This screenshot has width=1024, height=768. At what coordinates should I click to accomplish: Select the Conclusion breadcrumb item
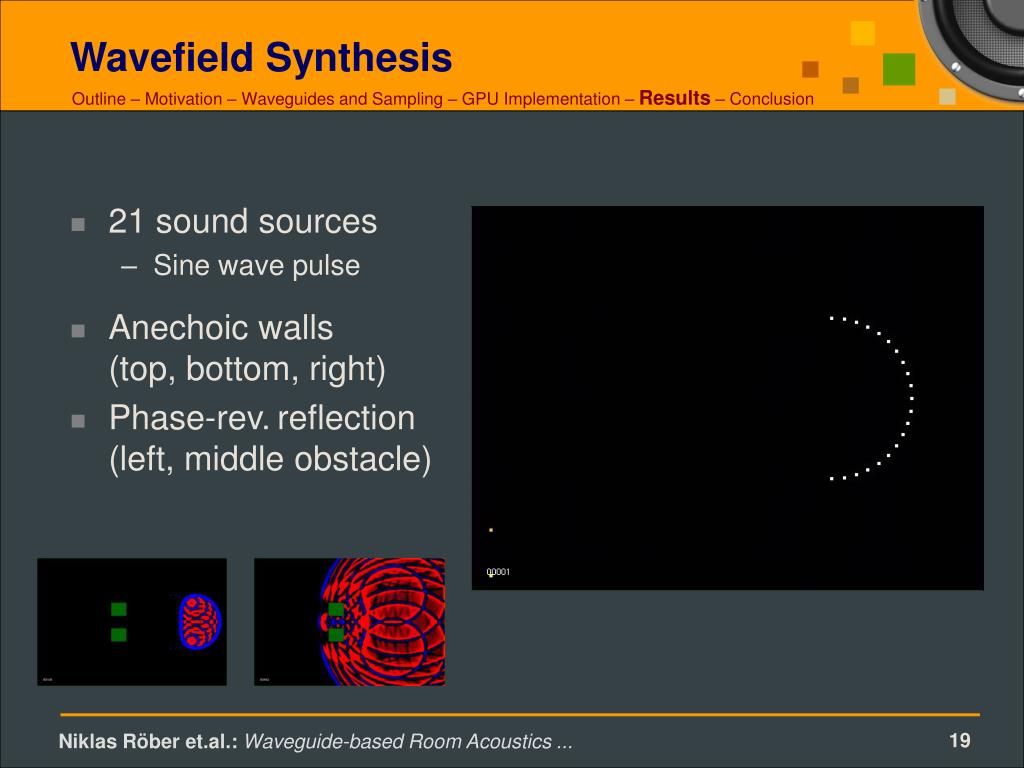click(x=771, y=99)
